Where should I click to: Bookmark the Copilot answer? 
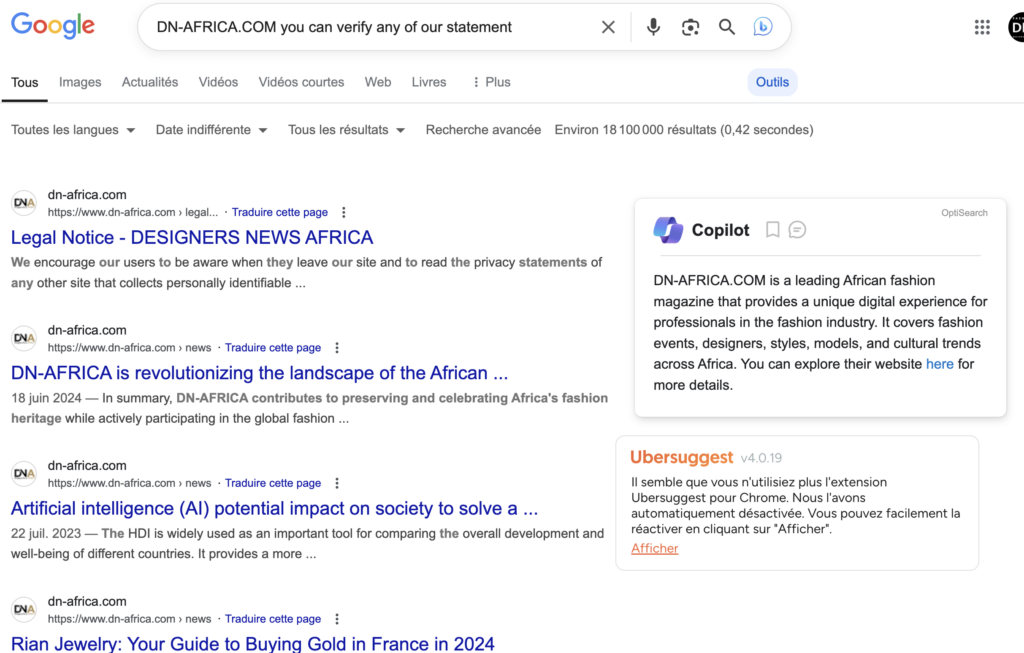tap(773, 230)
